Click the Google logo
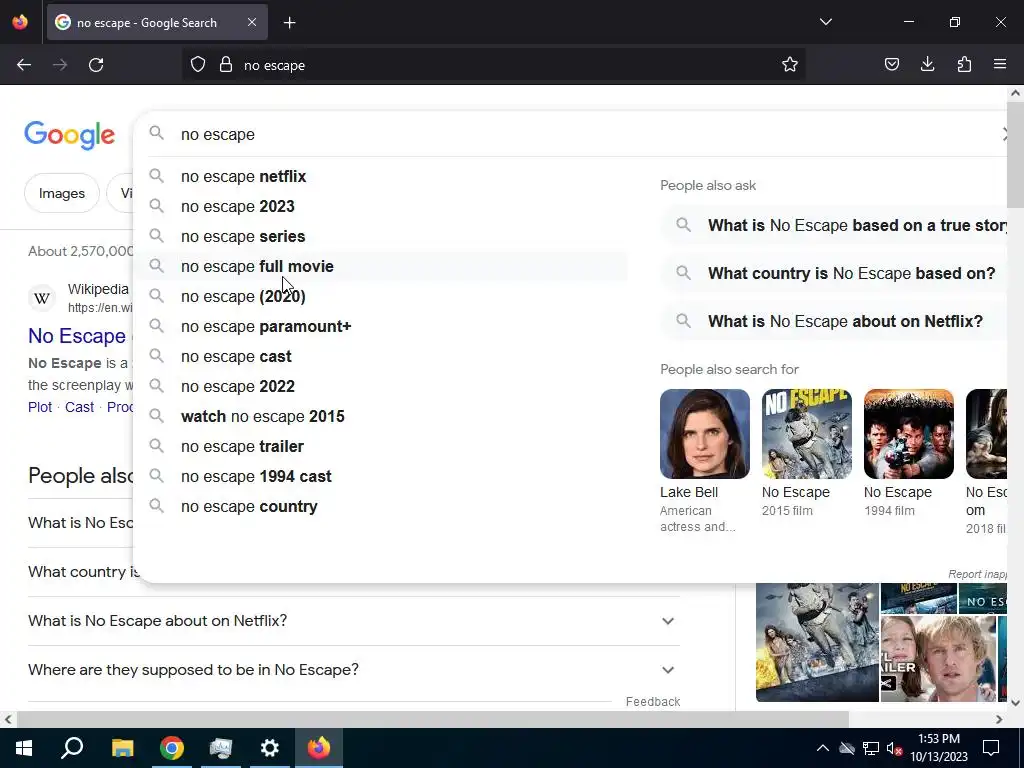 pyautogui.click(x=70, y=135)
